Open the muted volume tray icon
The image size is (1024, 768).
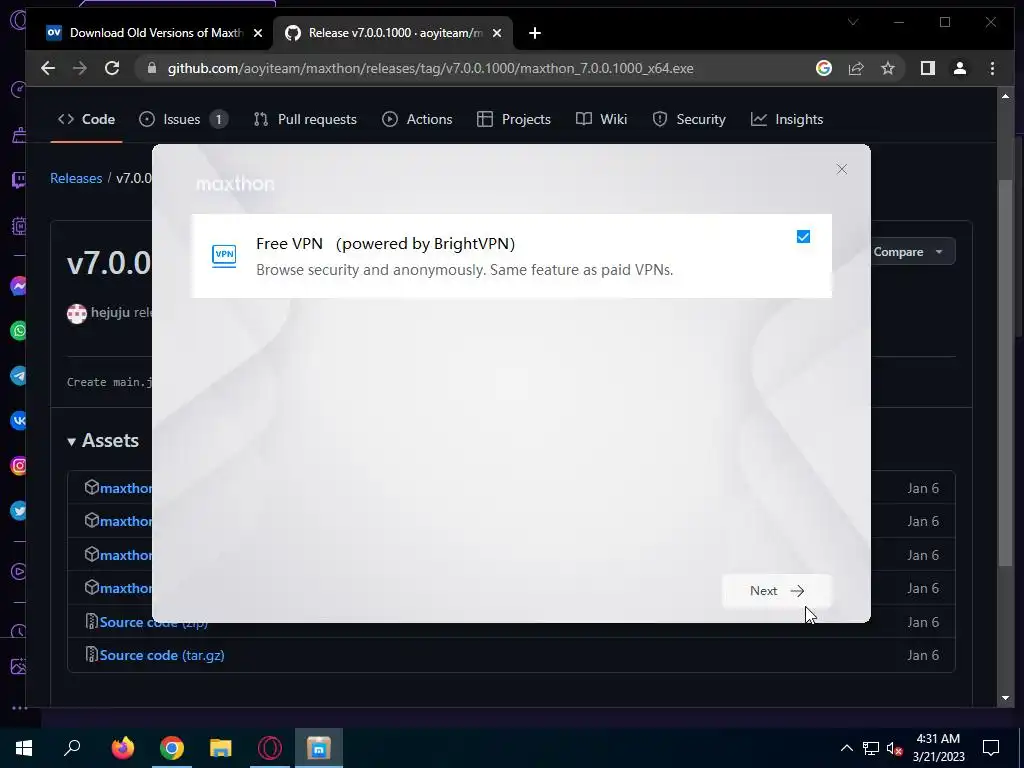894,748
